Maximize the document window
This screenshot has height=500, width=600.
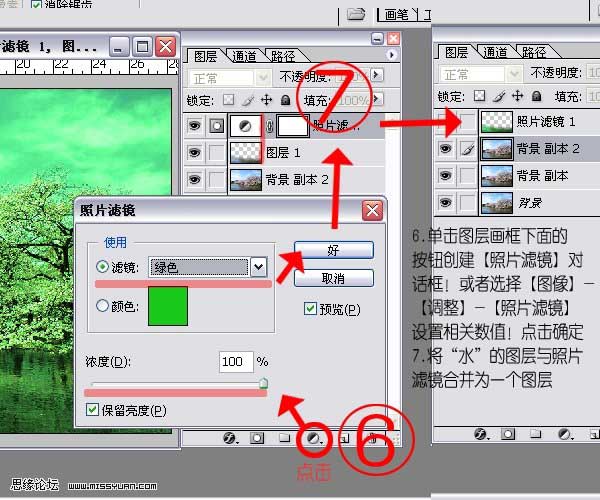[x=142, y=47]
